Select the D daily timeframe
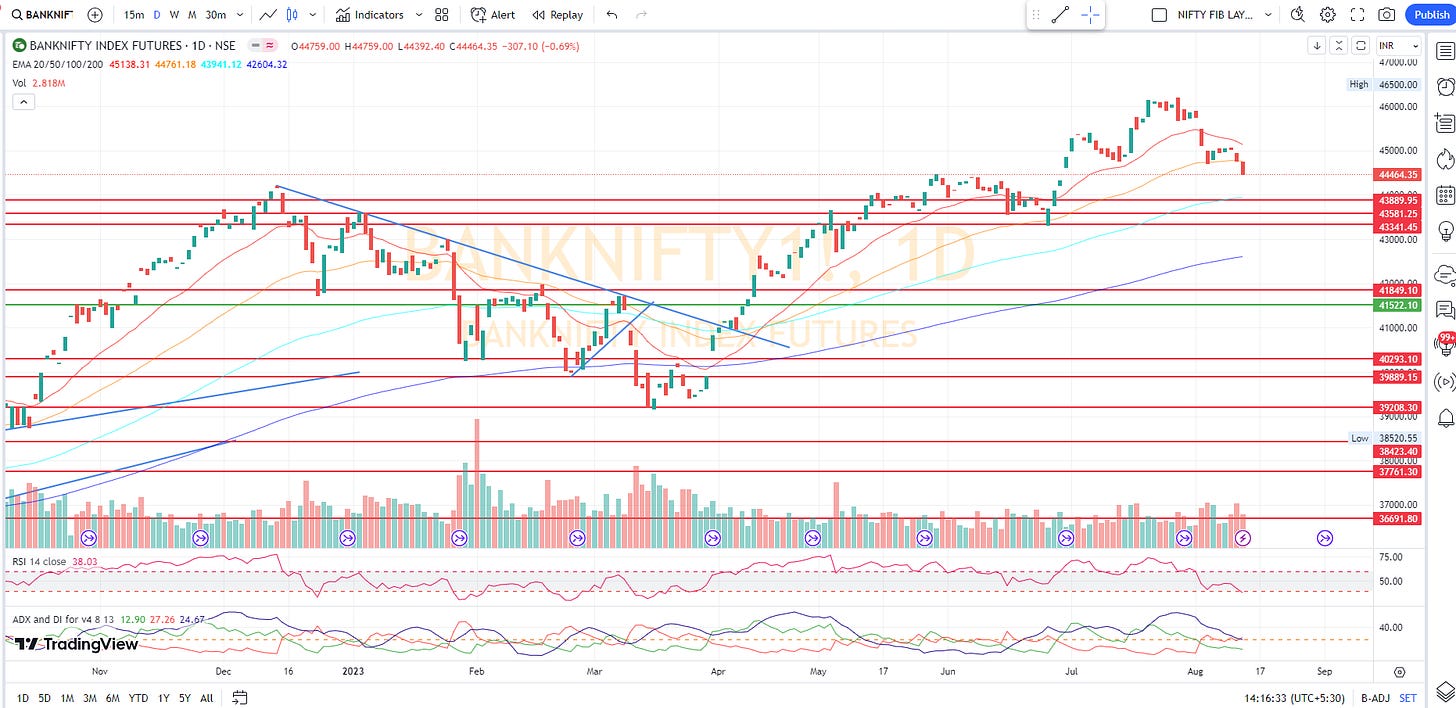This screenshot has width=1456, height=708. [x=157, y=15]
